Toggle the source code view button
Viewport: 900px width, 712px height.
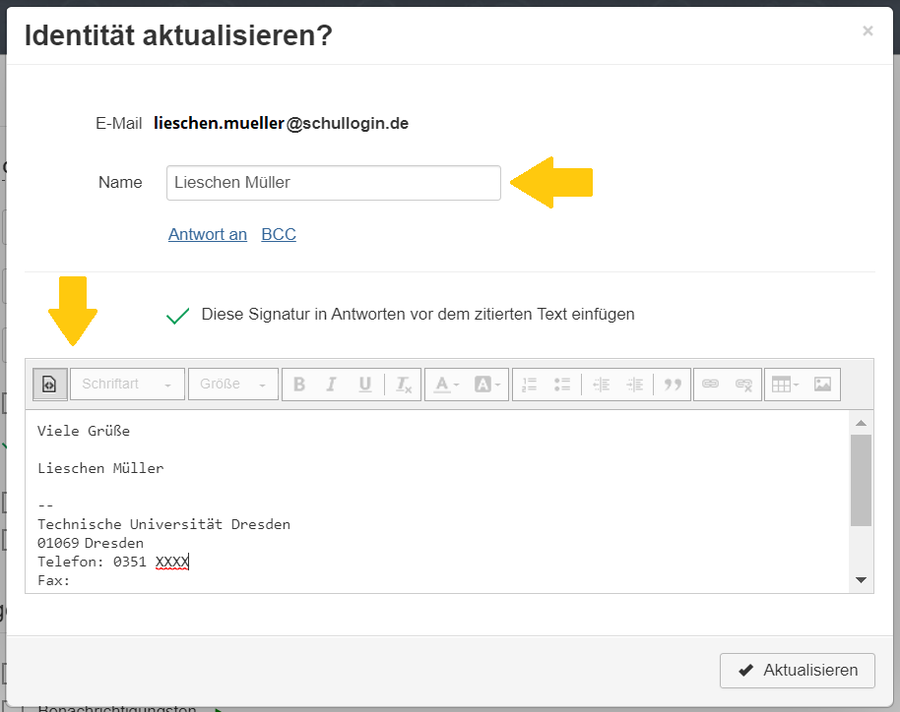pos(50,384)
